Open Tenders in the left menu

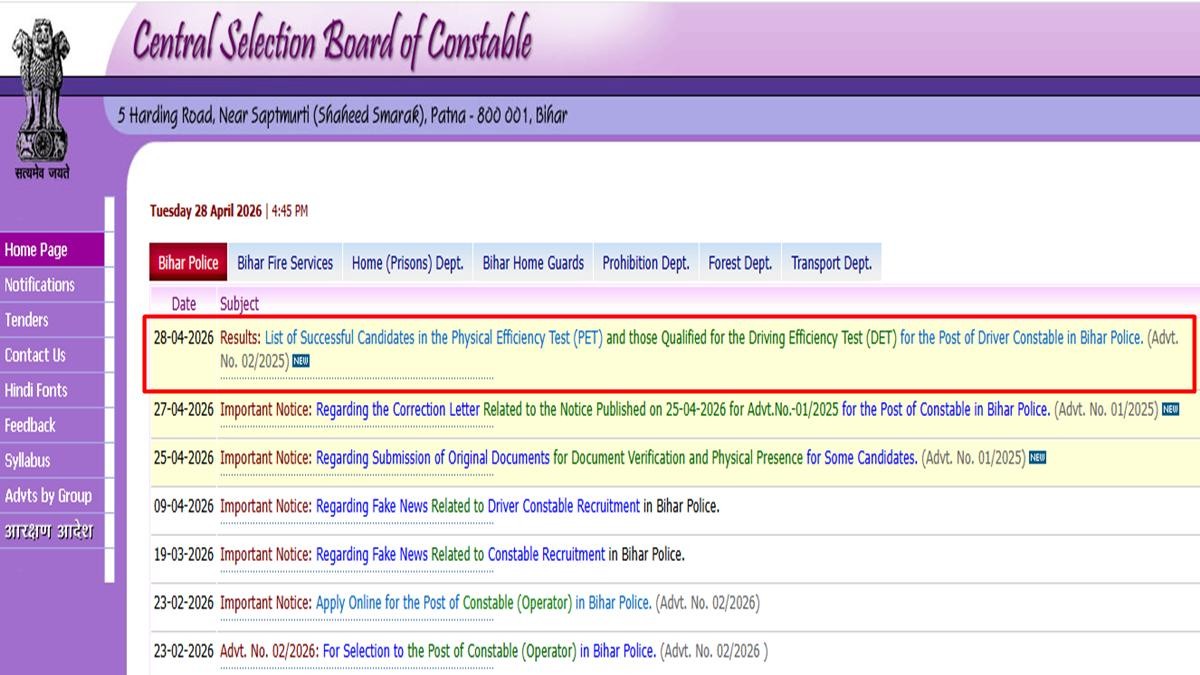[26, 320]
